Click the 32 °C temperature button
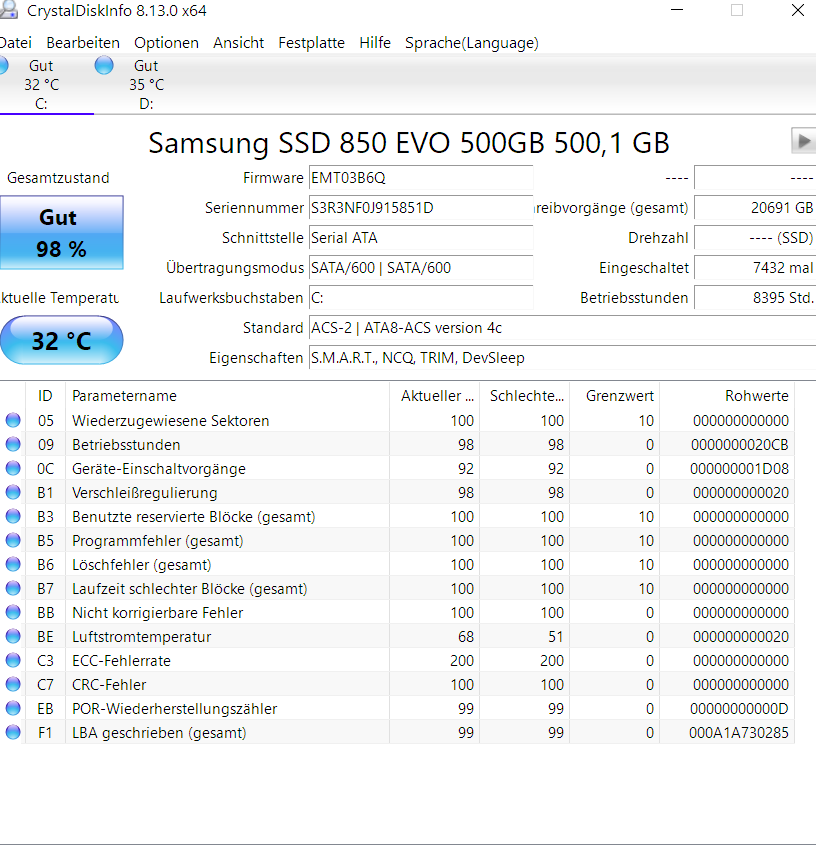816x855 pixels. (x=62, y=340)
